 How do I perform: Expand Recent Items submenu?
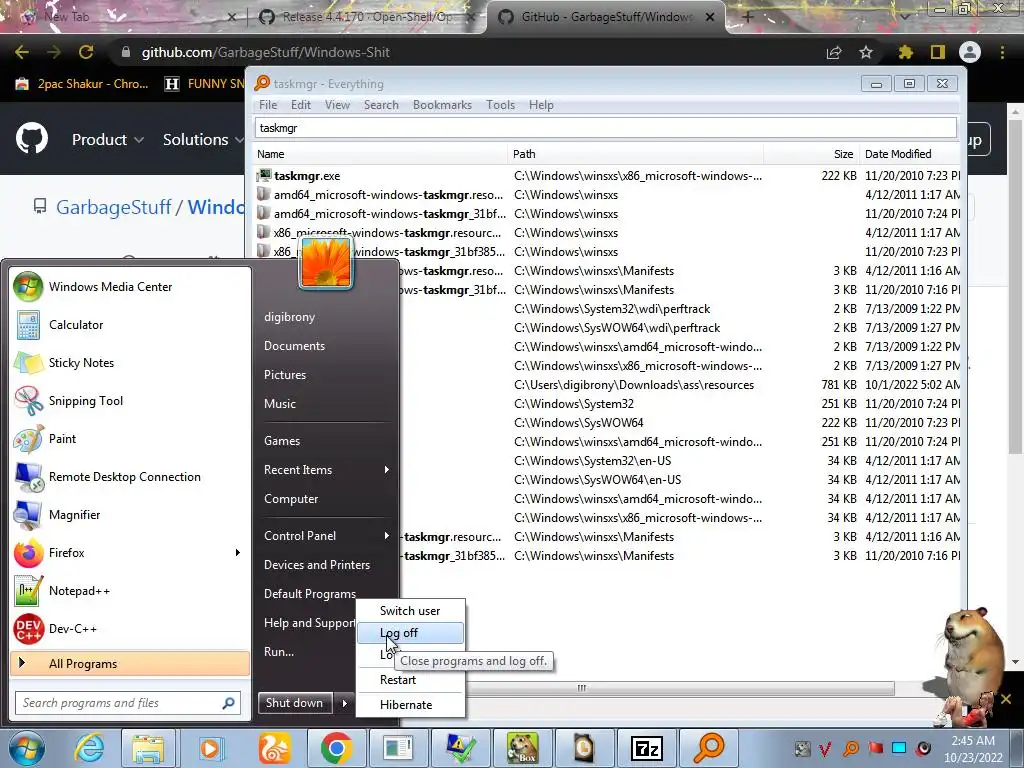point(327,470)
